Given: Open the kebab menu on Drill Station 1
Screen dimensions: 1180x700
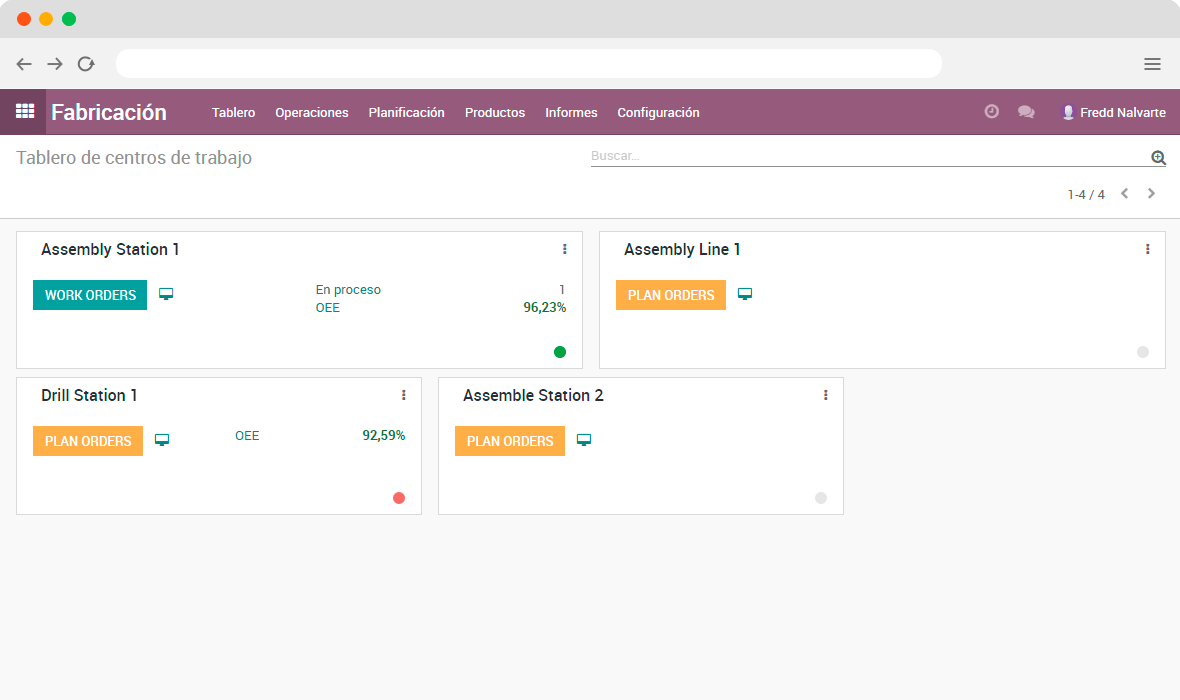Looking at the screenshot, I should pyautogui.click(x=404, y=395).
